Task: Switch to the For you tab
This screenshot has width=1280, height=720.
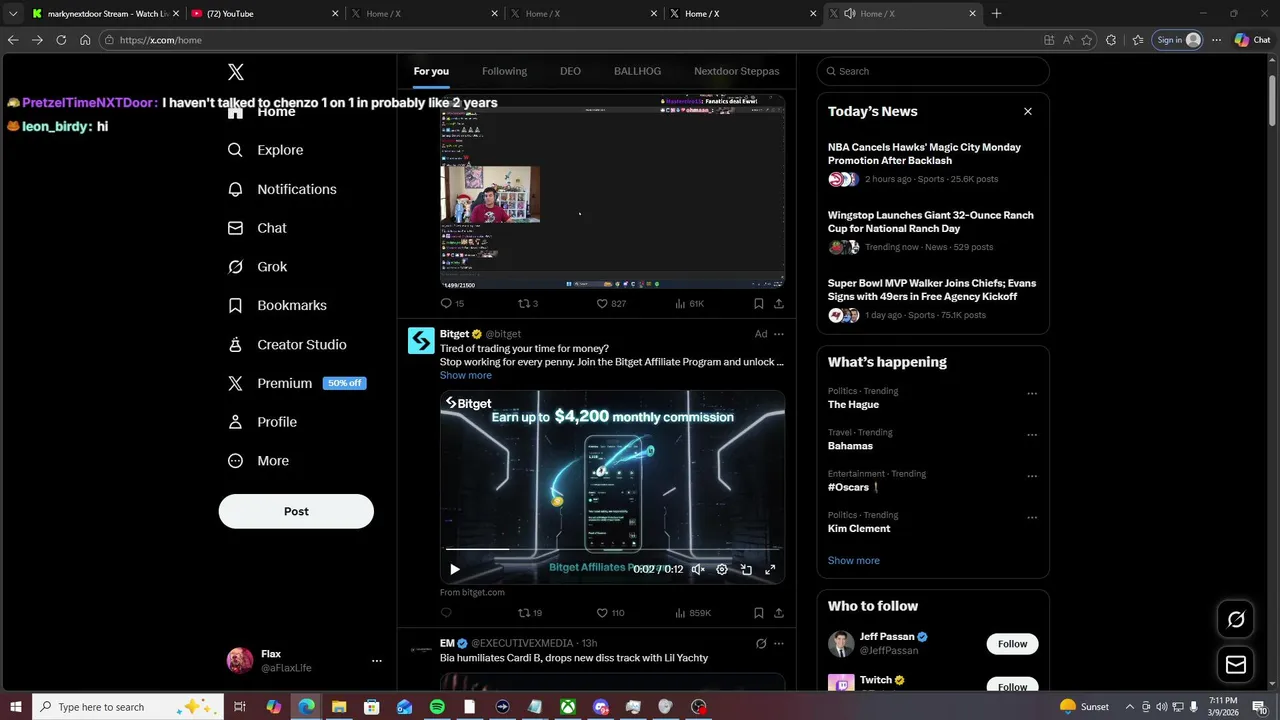Action: pyautogui.click(x=431, y=71)
